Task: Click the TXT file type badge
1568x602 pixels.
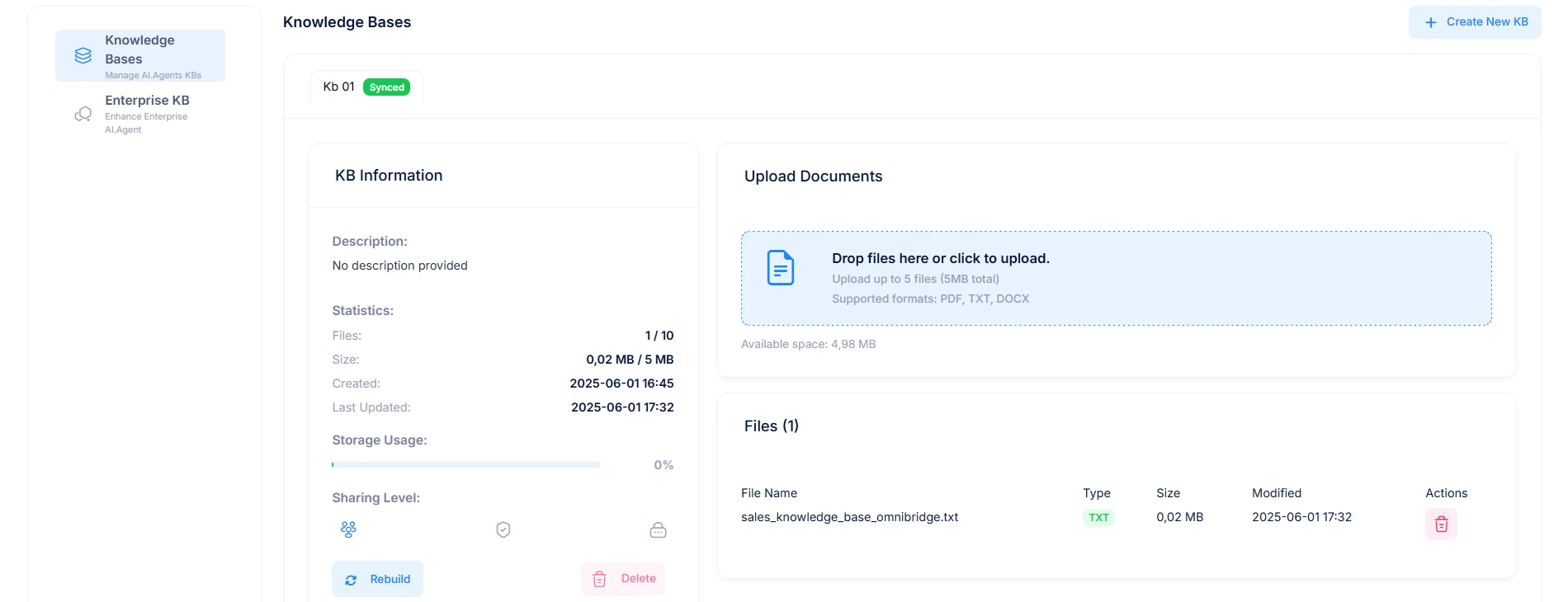Action: click(x=1098, y=518)
